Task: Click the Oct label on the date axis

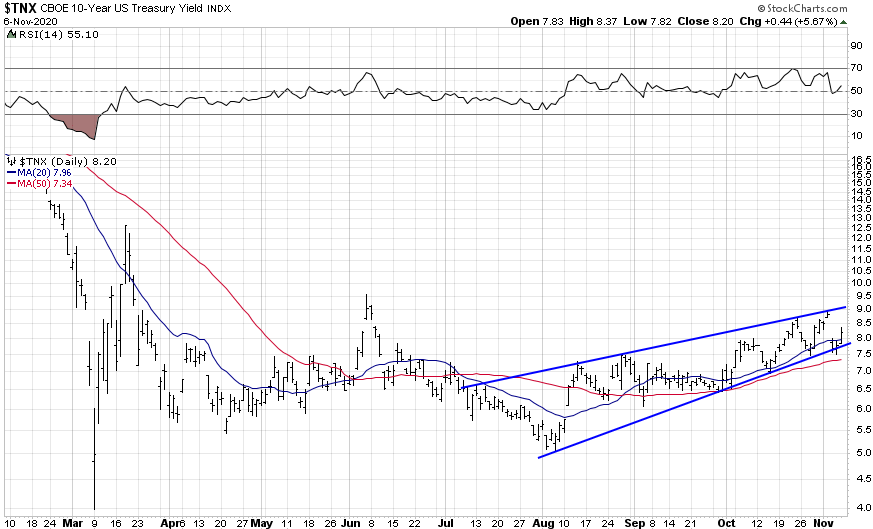Action: (726, 523)
